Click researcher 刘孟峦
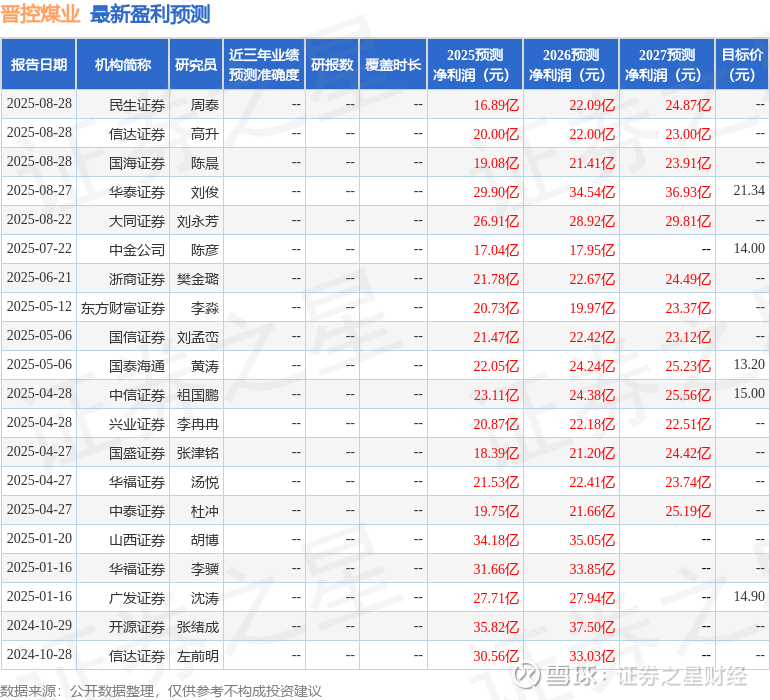Screen dimensions: 770x700 click(x=198, y=337)
